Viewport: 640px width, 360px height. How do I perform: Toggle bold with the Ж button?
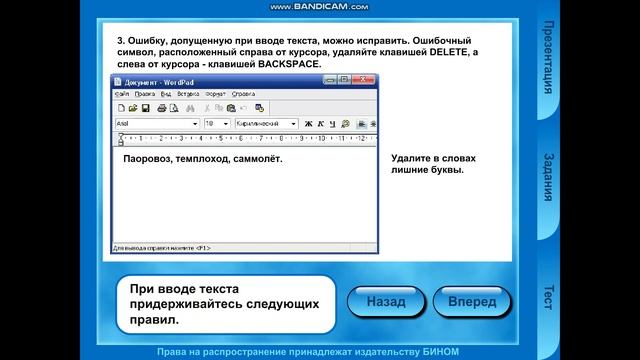click(309, 124)
